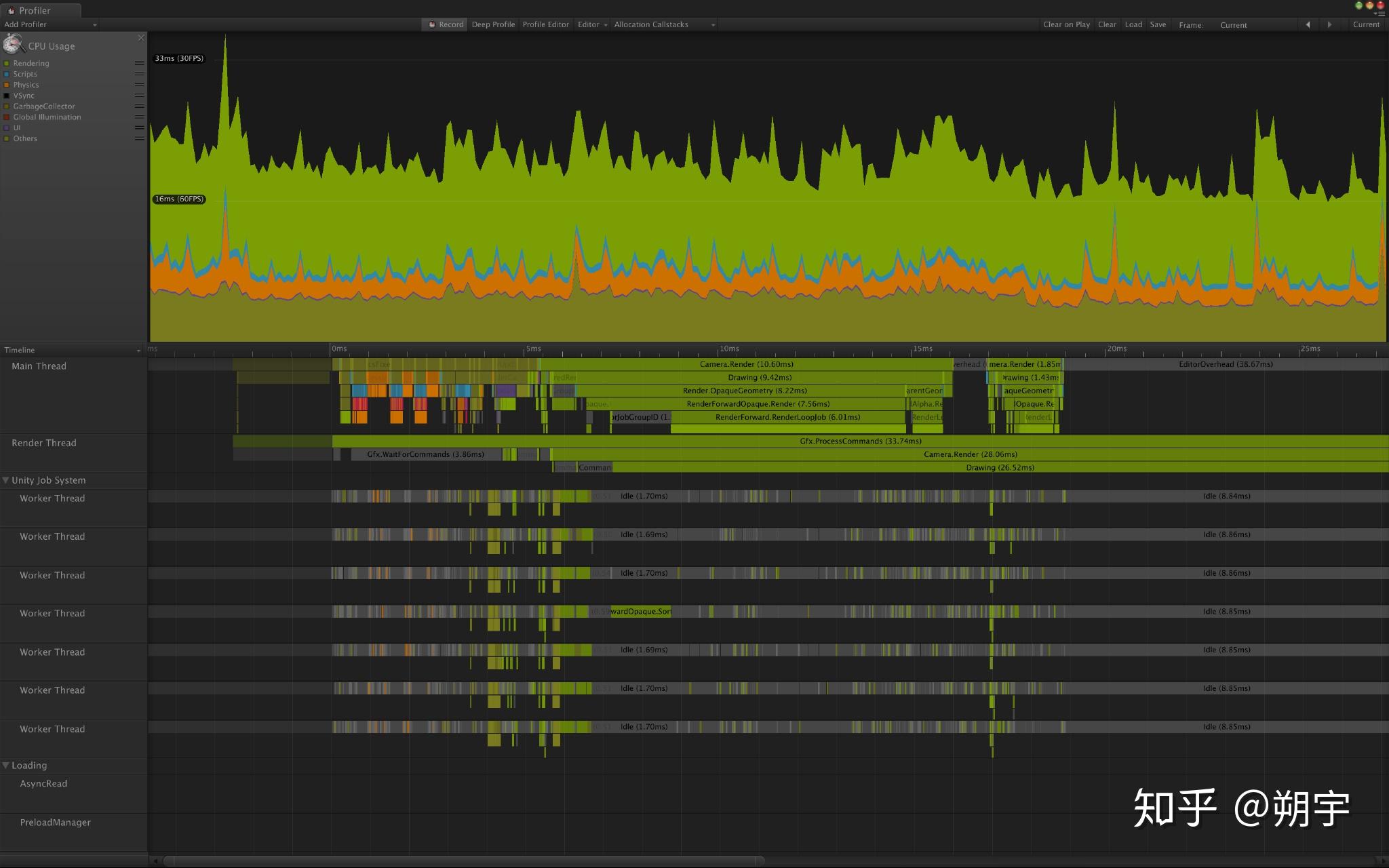
Task: Expand the Unity Job System section
Action: pyautogui.click(x=6, y=480)
